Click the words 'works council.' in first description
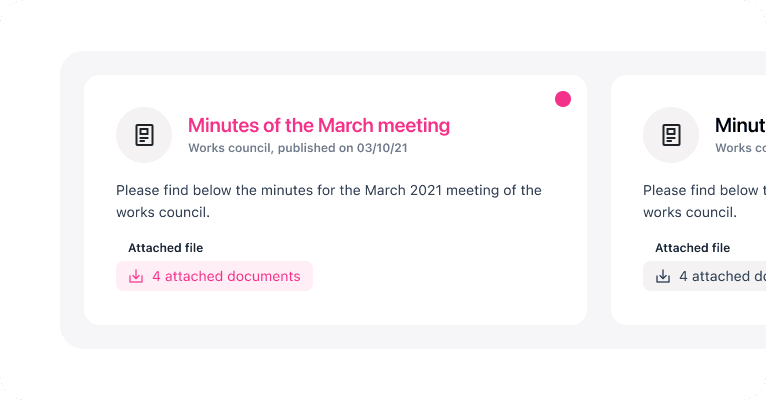 pyautogui.click(x=163, y=212)
